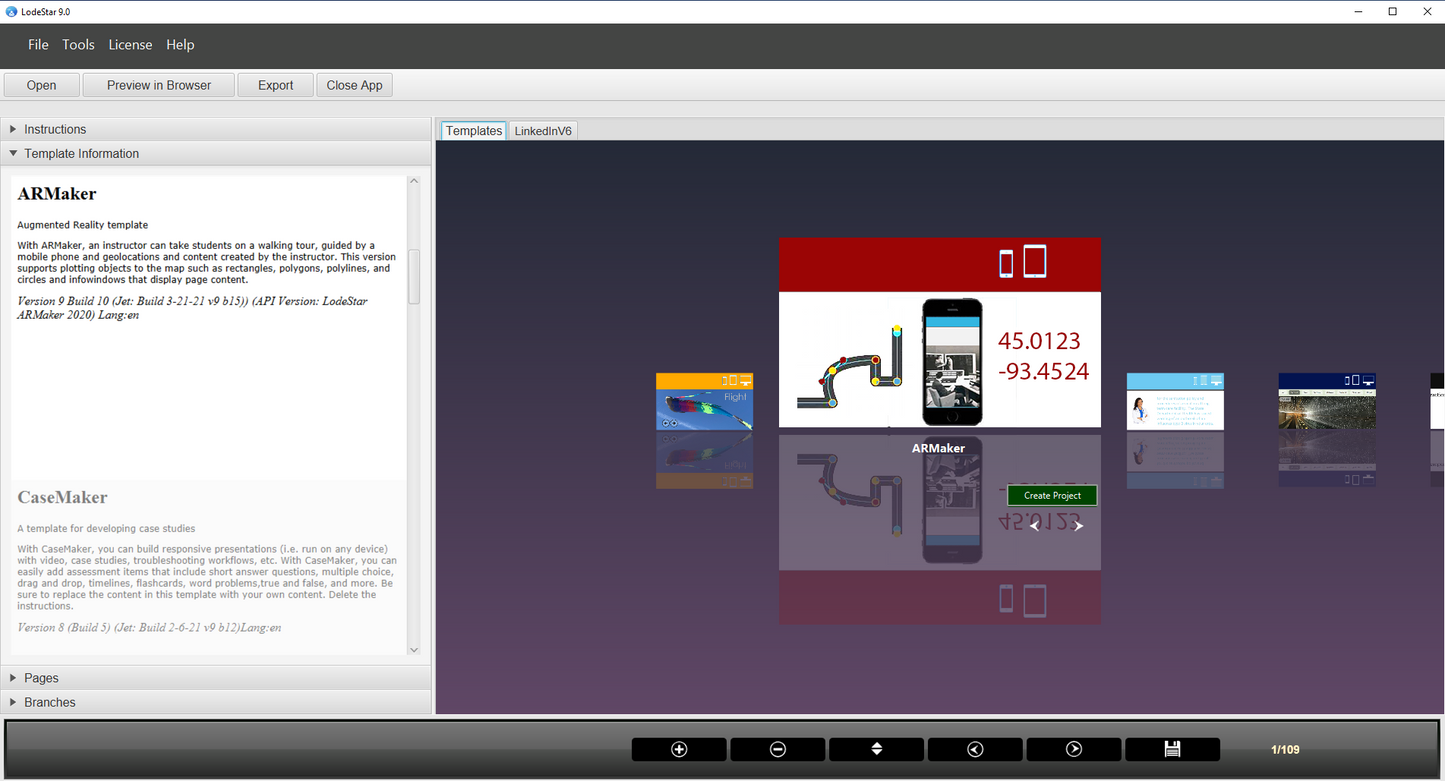Screen dimensions: 1445x781
Task: Click the floppy disk save button
Action: click(1172, 749)
